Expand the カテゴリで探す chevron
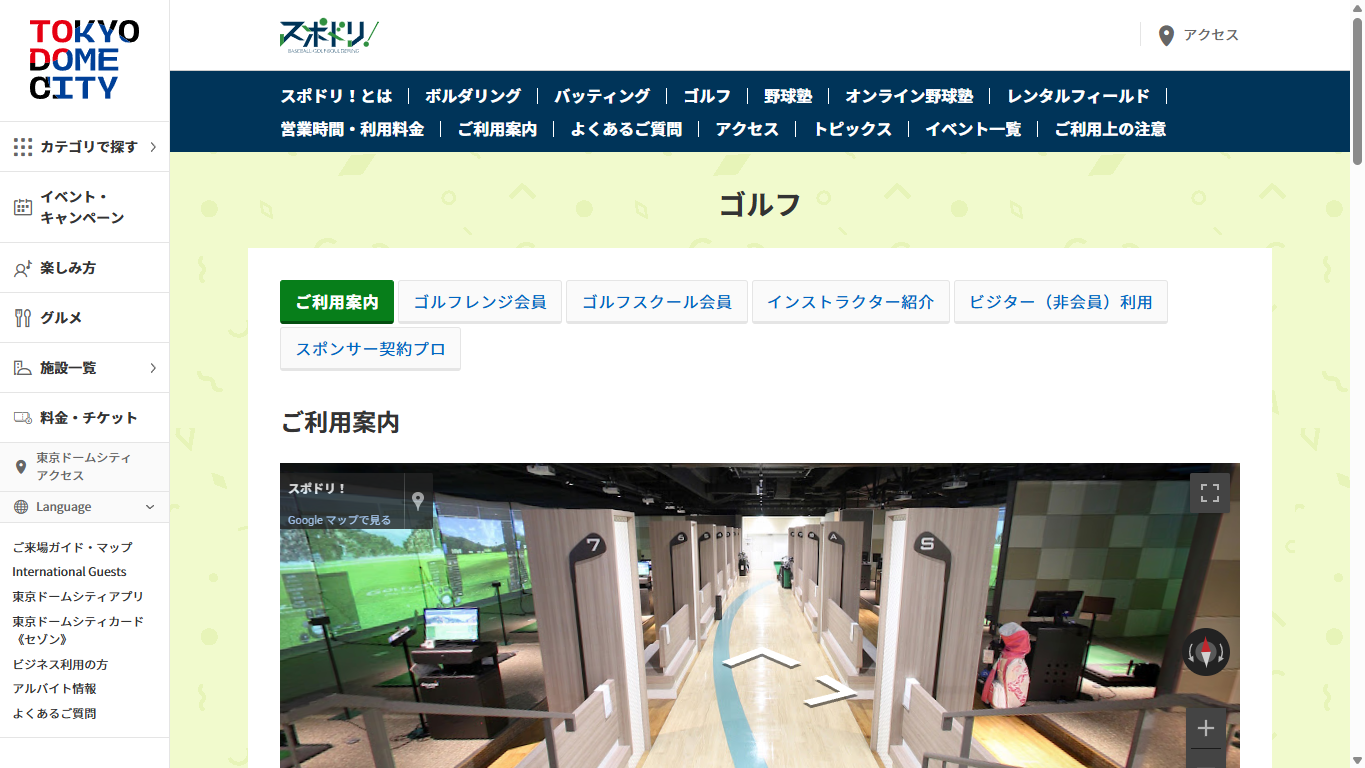This screenshot has height=768, width=1365. 153,147
